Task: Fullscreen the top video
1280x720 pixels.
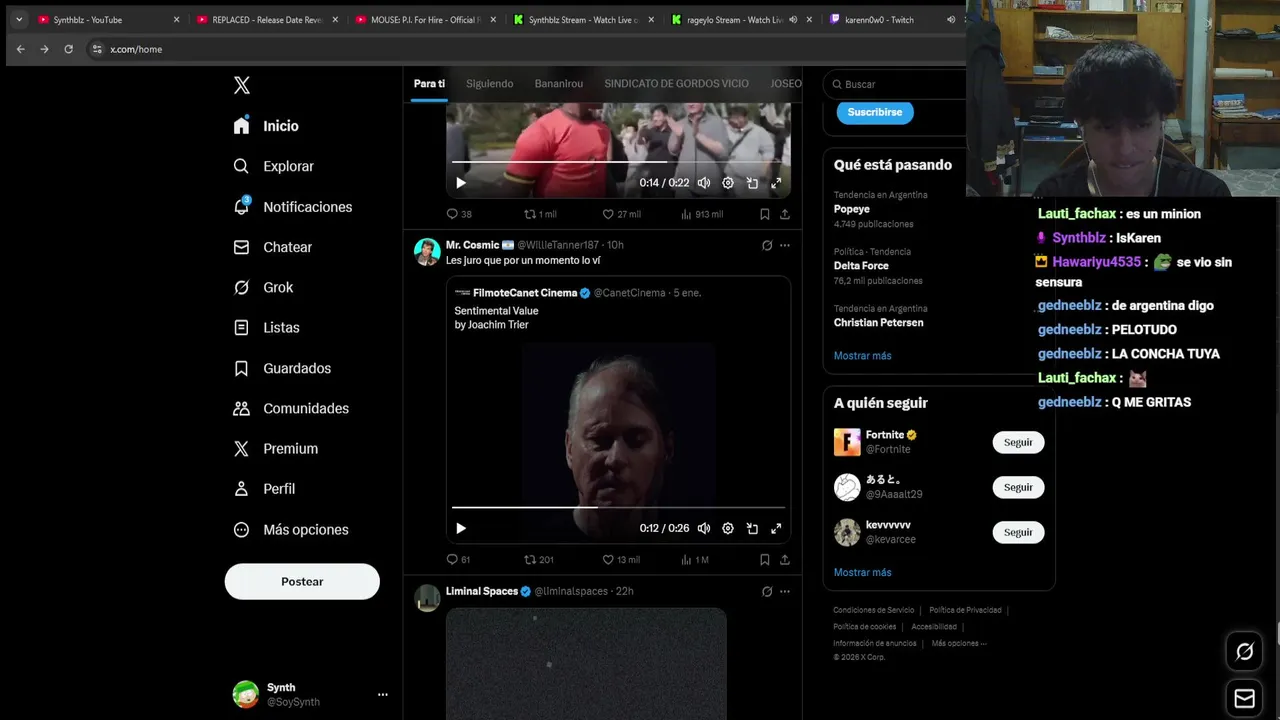Action: 776,183
